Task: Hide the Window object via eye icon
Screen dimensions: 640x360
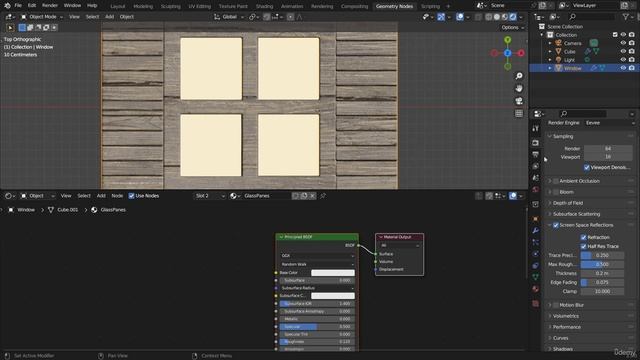Action: [623, 68]
